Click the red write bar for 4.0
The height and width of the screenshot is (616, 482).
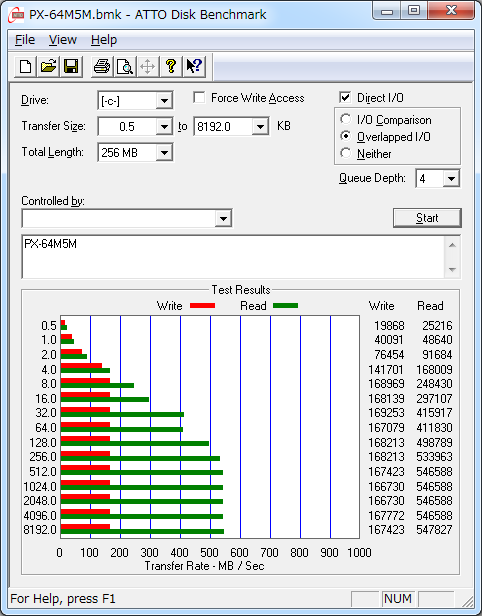(81, 365)
